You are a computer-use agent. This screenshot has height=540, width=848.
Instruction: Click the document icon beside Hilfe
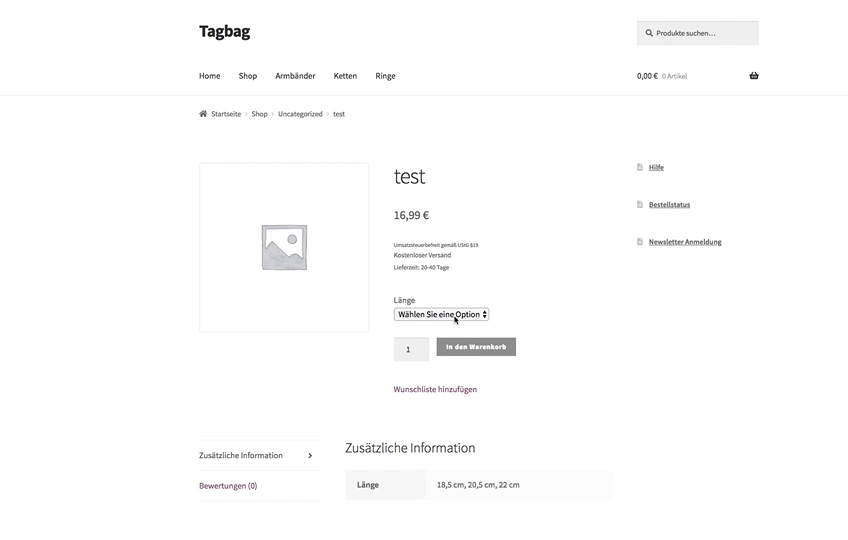640,168
